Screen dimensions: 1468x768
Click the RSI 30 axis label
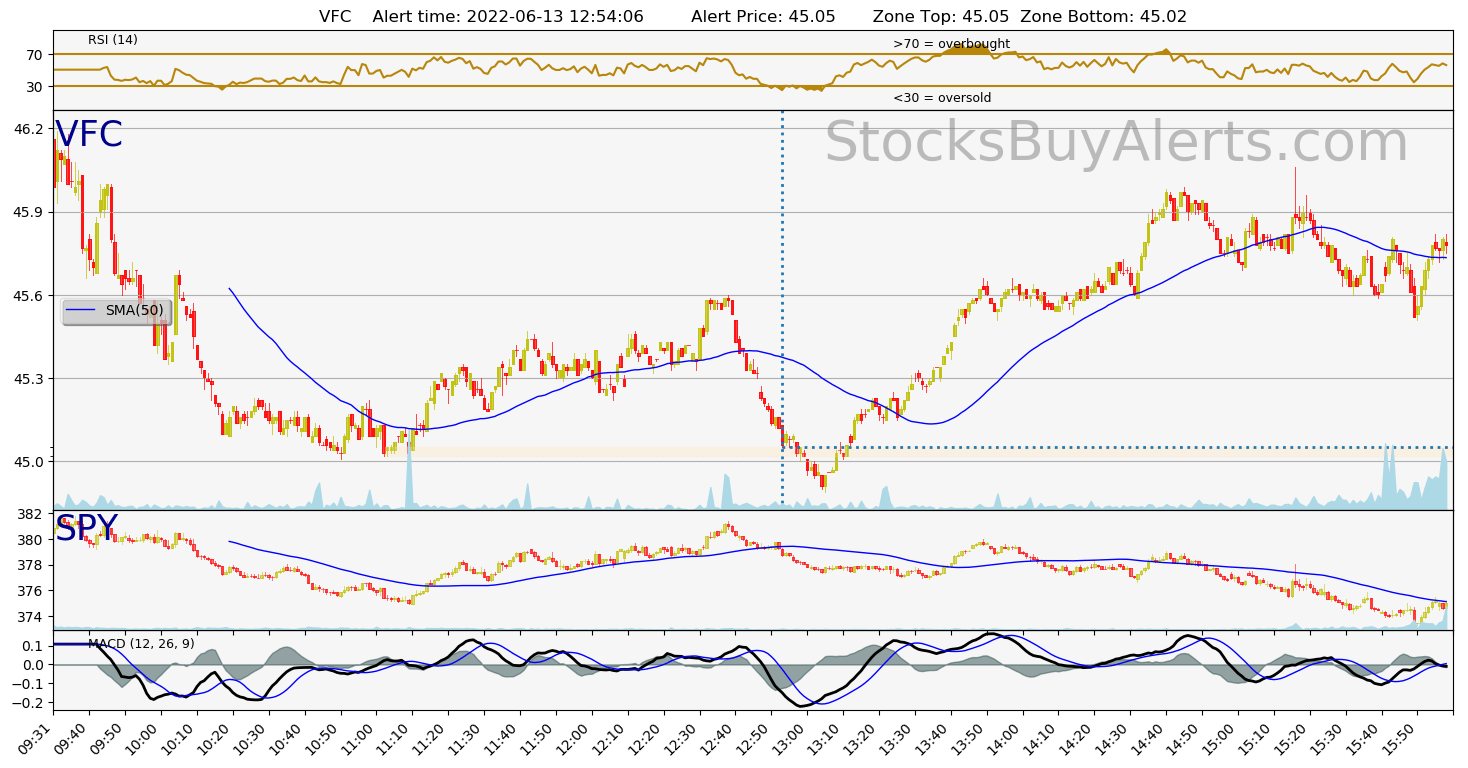pos(35,87)
